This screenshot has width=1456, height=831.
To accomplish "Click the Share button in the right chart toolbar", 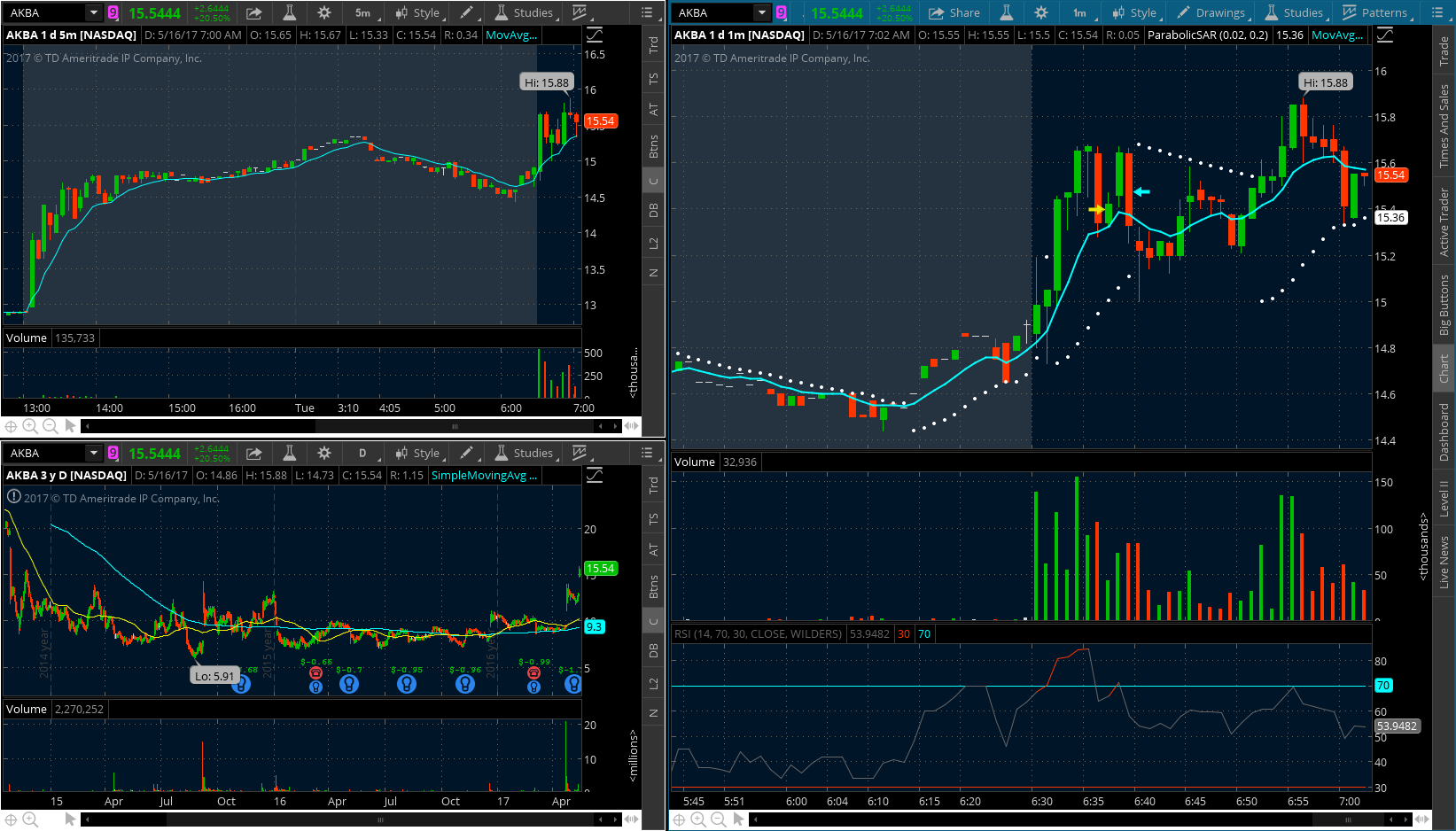I will [x=954, y=12].
